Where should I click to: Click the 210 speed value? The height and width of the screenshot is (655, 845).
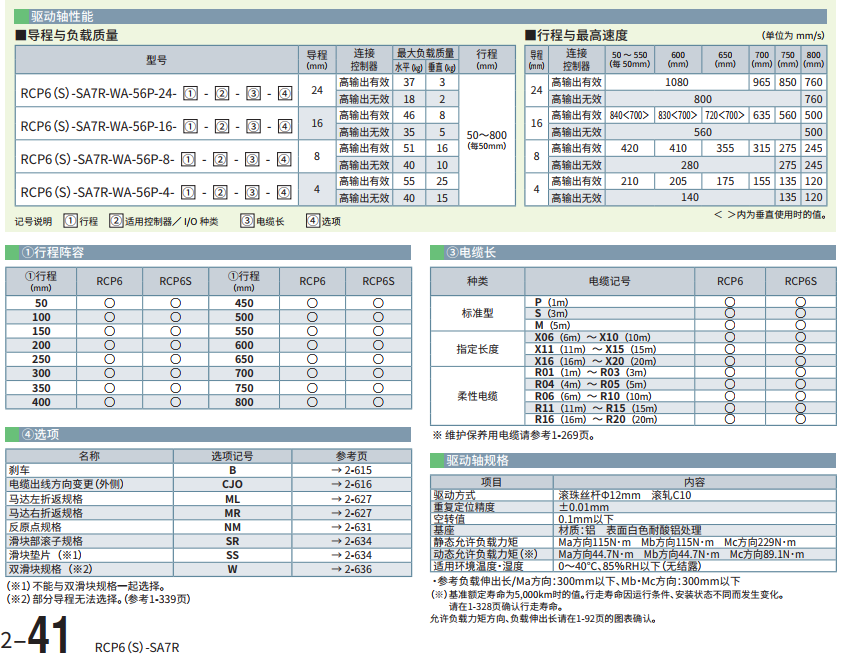click(x=629, y=181)
